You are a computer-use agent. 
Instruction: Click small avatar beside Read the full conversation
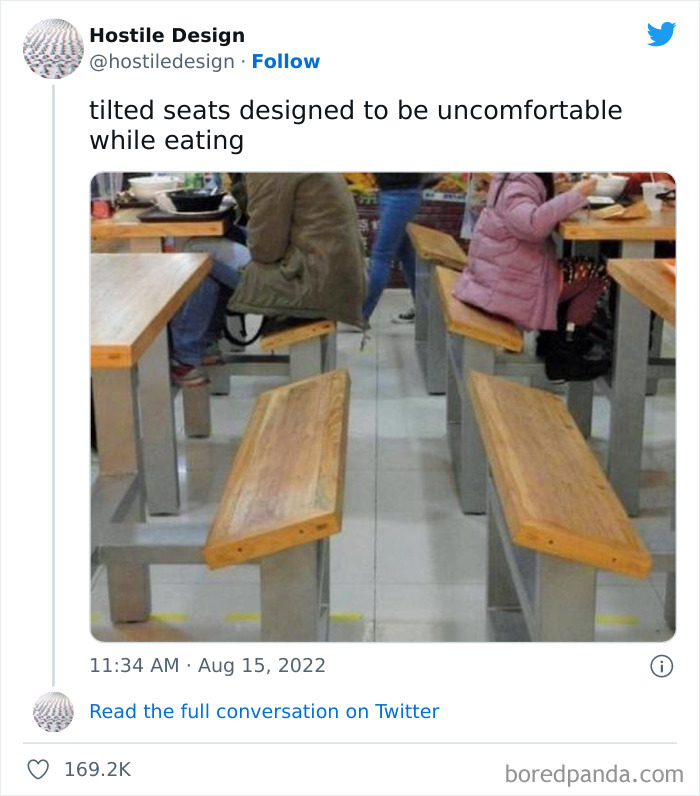pyautogui.click(x=53, y=711)
